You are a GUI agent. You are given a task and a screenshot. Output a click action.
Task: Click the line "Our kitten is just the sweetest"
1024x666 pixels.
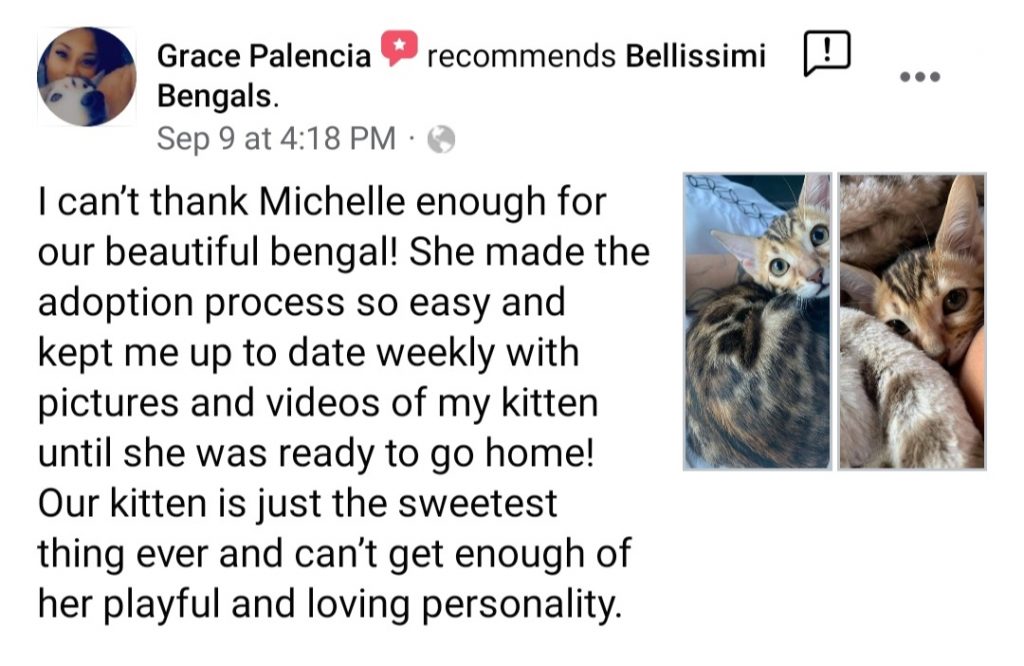coord(297,503)
